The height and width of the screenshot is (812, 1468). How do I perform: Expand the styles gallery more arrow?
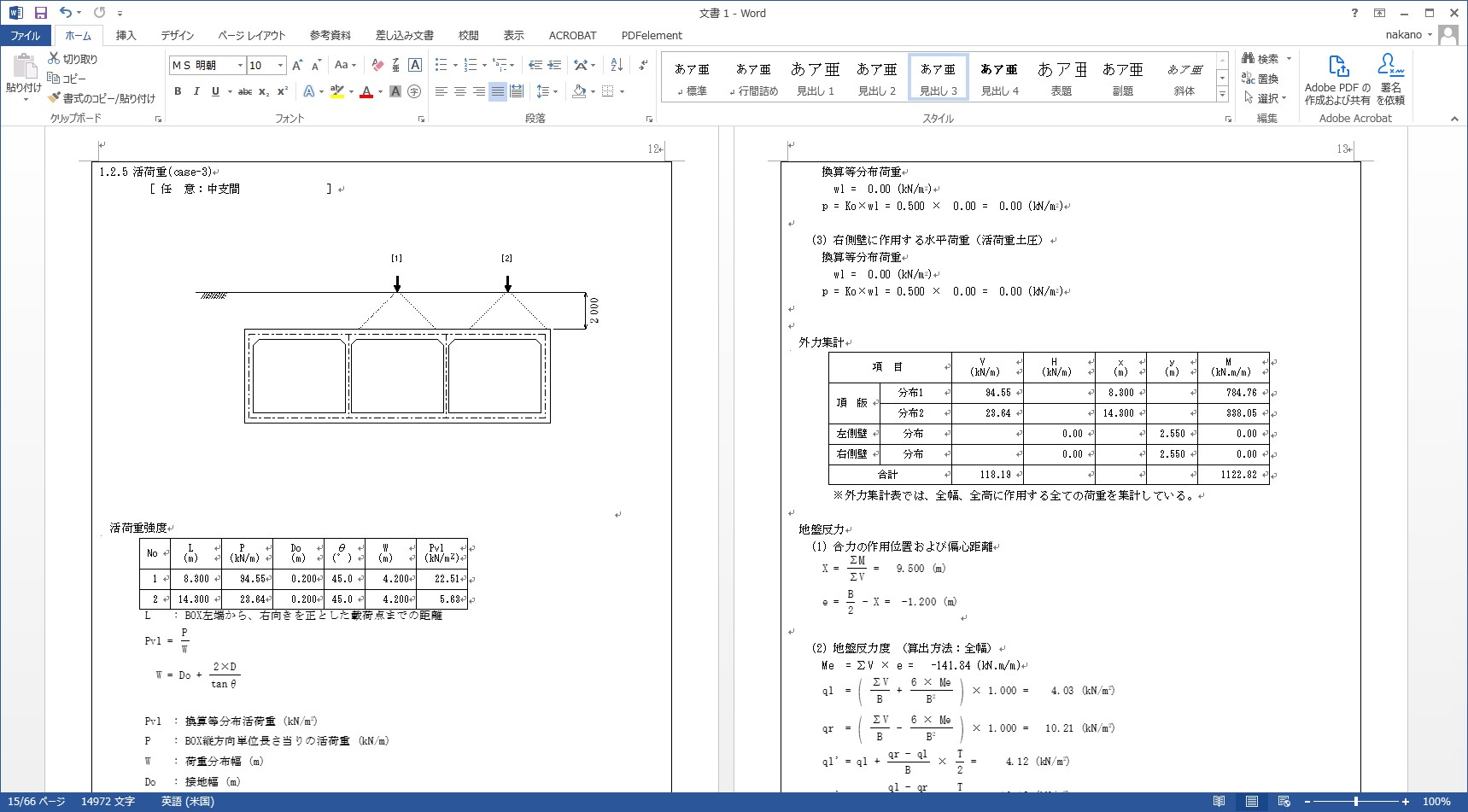(x=1222, y=95)
